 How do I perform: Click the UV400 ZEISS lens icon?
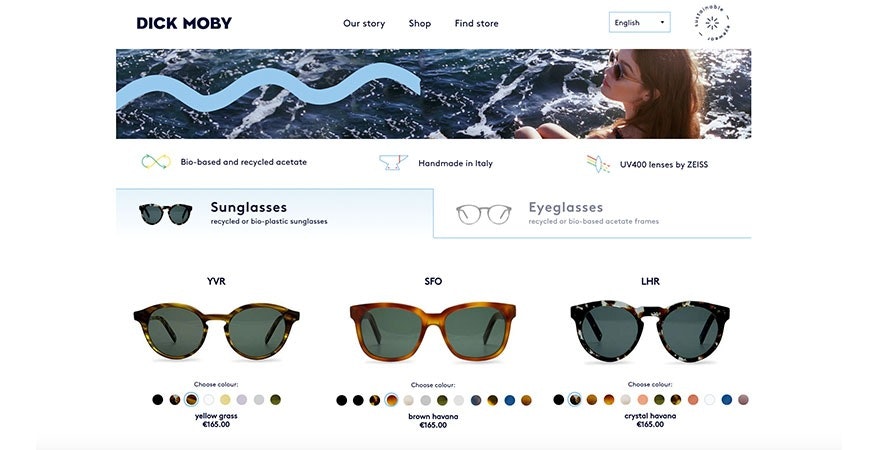click(x=598, y=164)
